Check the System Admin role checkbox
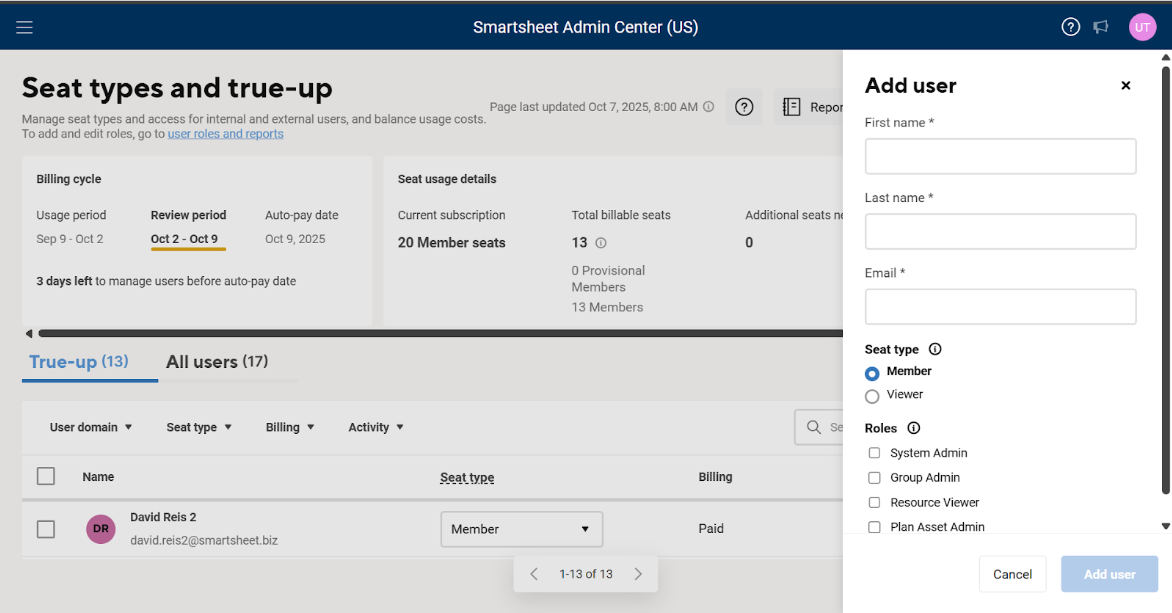 (874, 452)
